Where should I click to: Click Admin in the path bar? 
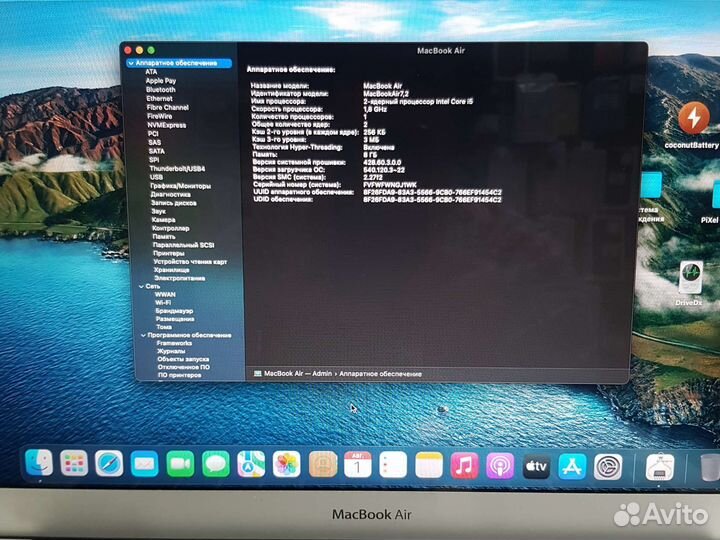(x=322, y=374)
